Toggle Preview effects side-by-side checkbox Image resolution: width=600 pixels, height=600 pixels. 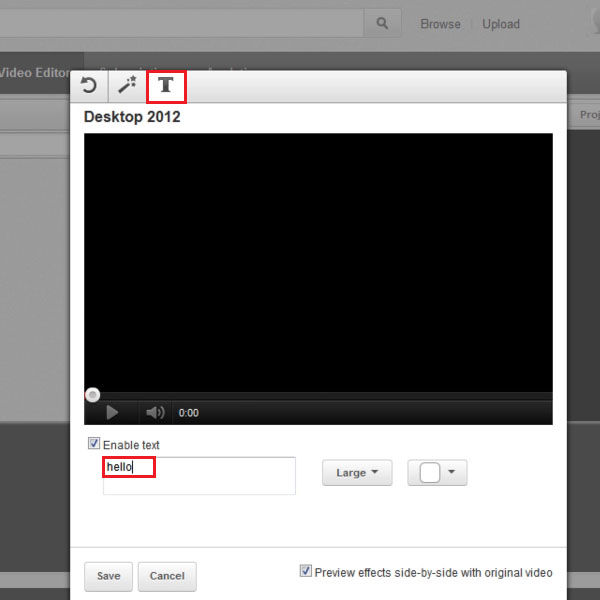[305, 571]
